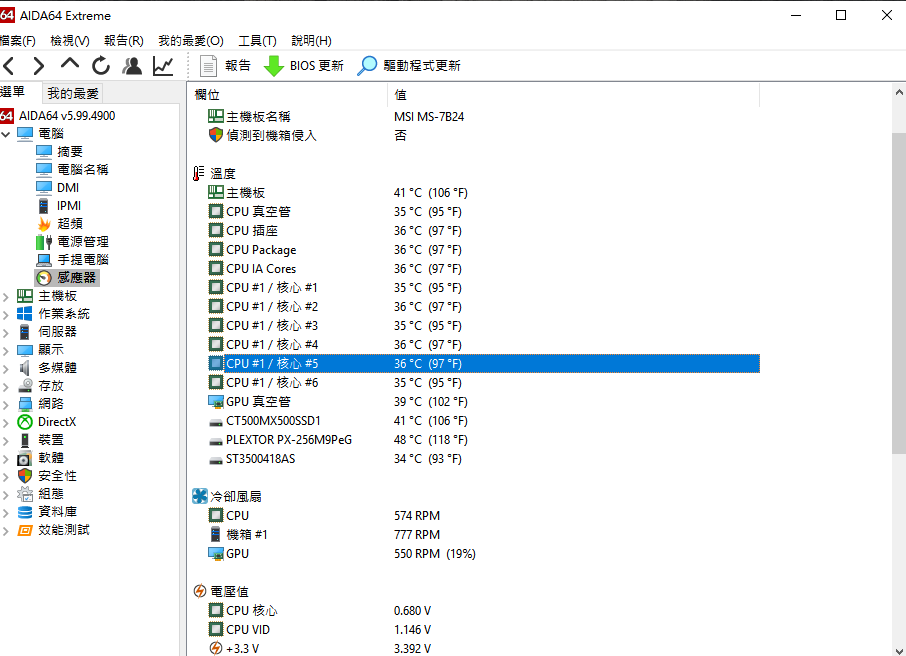This screenshot has height=656, width=906.
Task: Click the 資料庫 database icon in tree
Action: pos(25,512)
